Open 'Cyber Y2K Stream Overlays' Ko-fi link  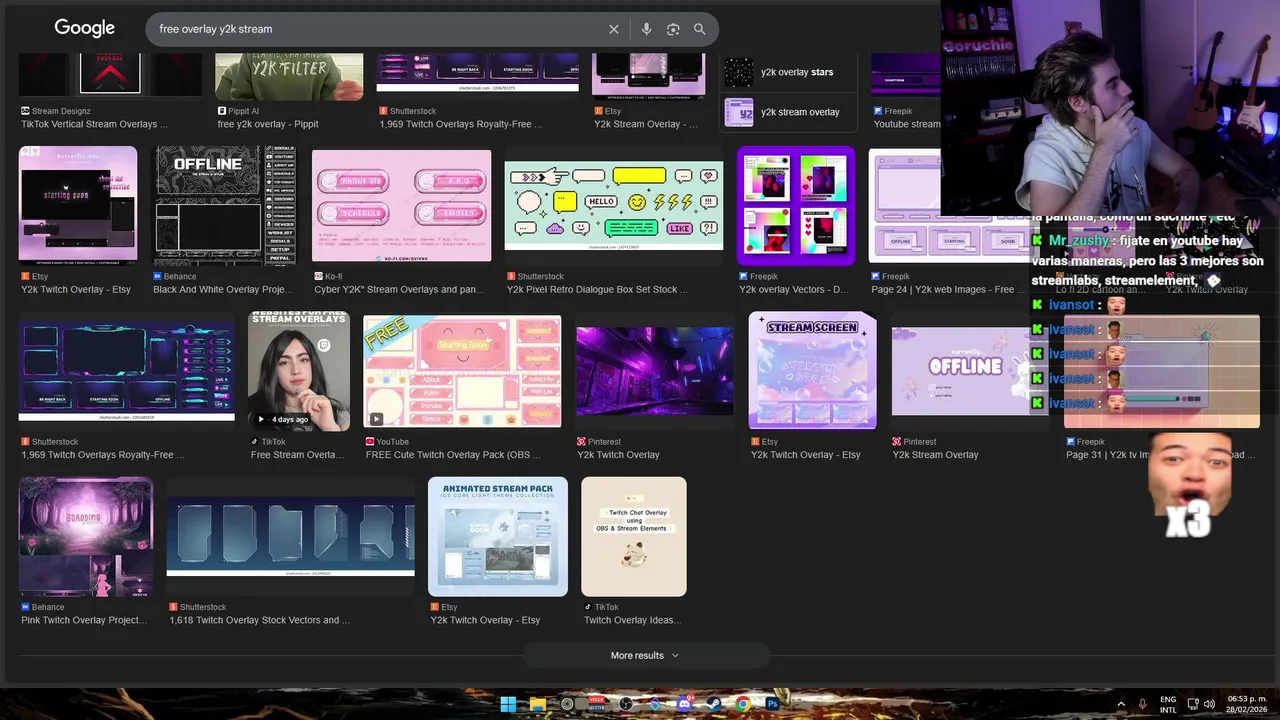pos(399,289)
